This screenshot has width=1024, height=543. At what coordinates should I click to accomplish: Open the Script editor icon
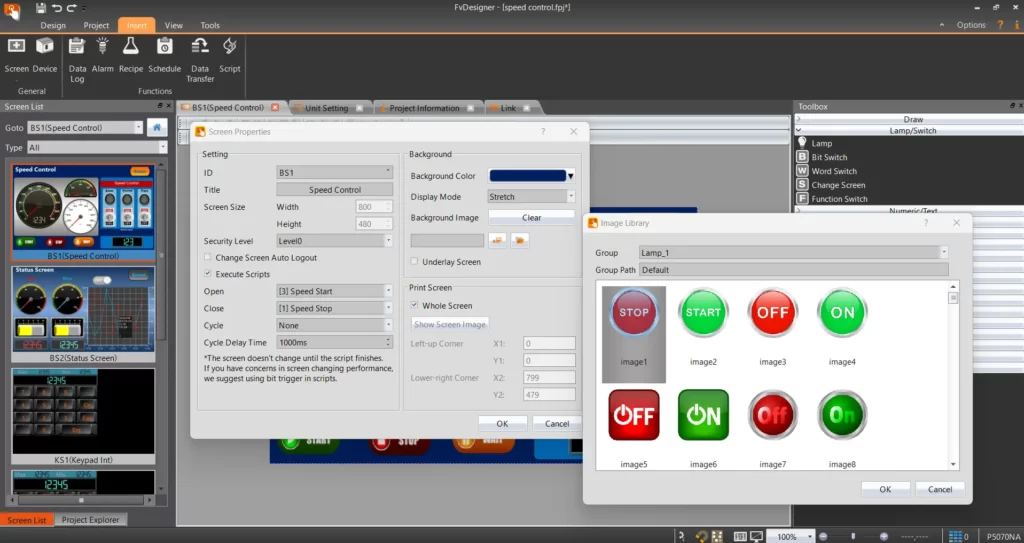pyautogui.click(x=230, y=47)
